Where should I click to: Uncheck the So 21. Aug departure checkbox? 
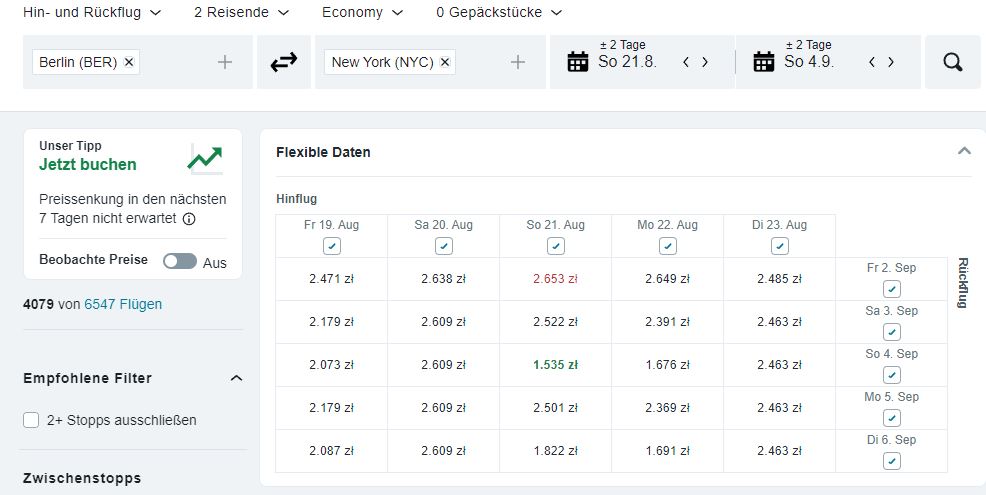point(555,246)
